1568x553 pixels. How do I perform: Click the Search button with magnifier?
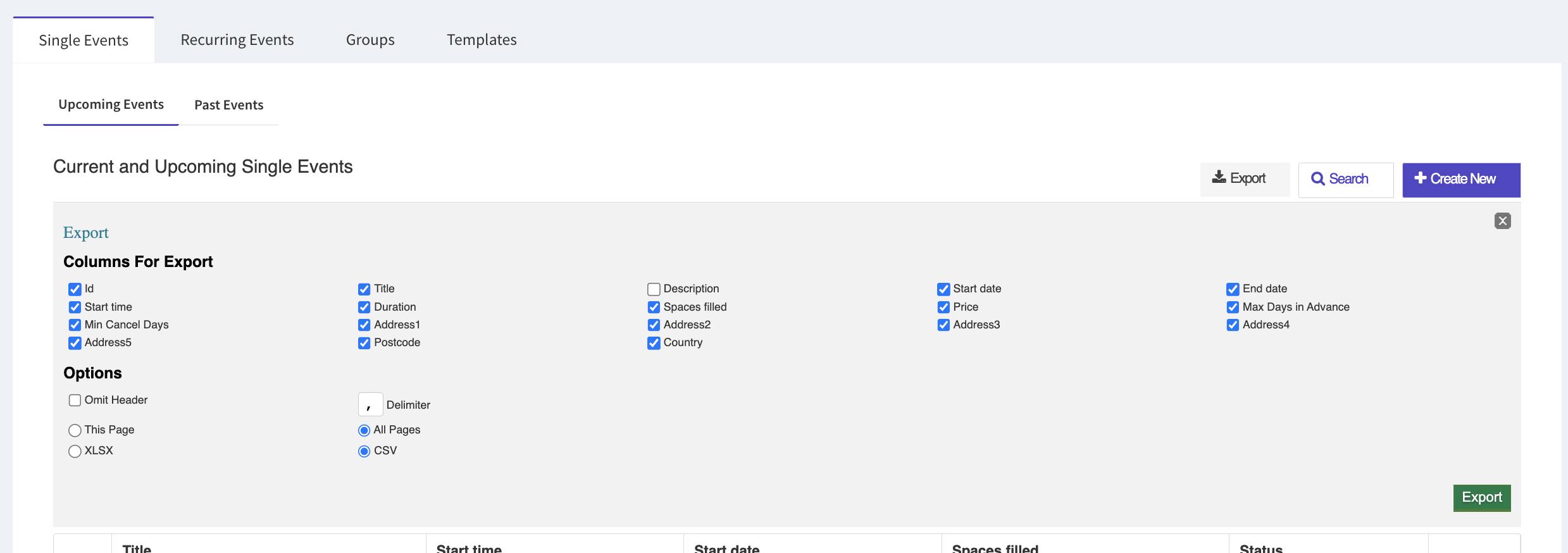coord(1345,180)
